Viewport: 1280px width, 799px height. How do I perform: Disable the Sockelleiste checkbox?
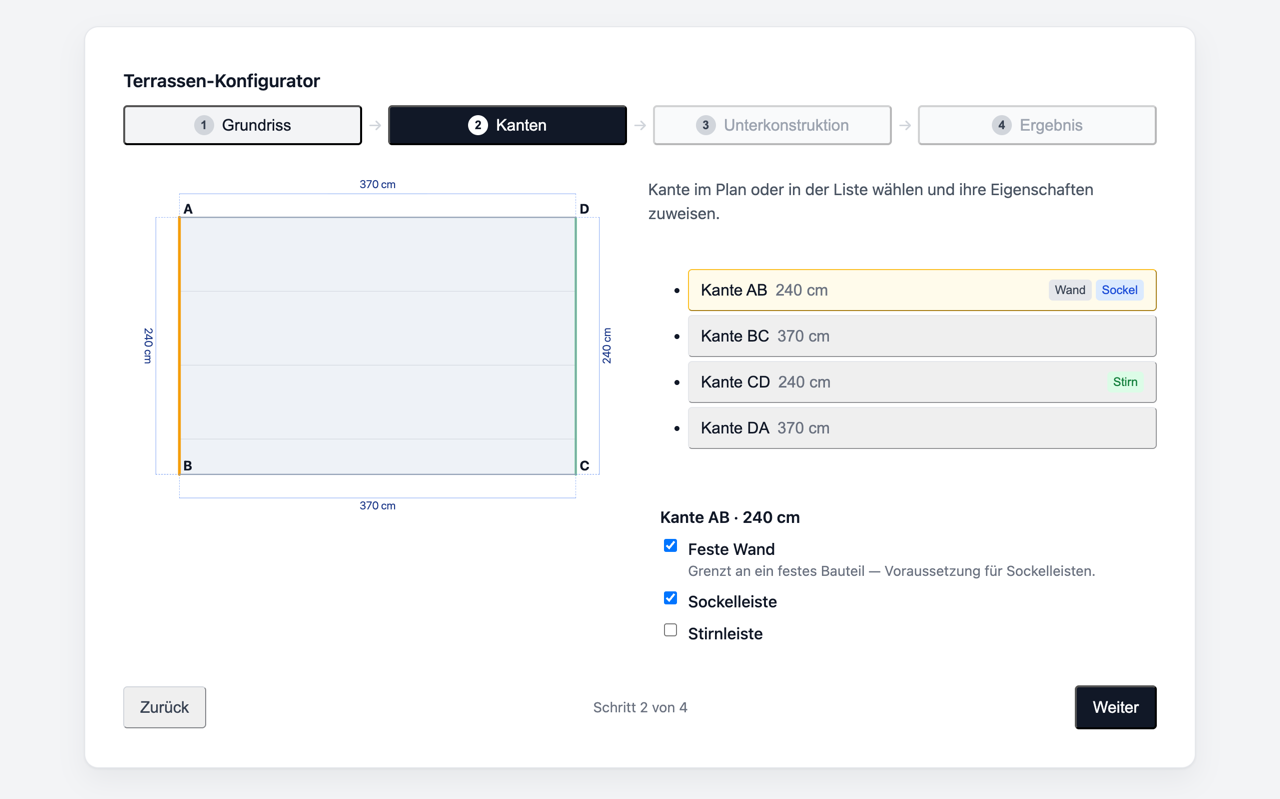click(x=670, y=598)
